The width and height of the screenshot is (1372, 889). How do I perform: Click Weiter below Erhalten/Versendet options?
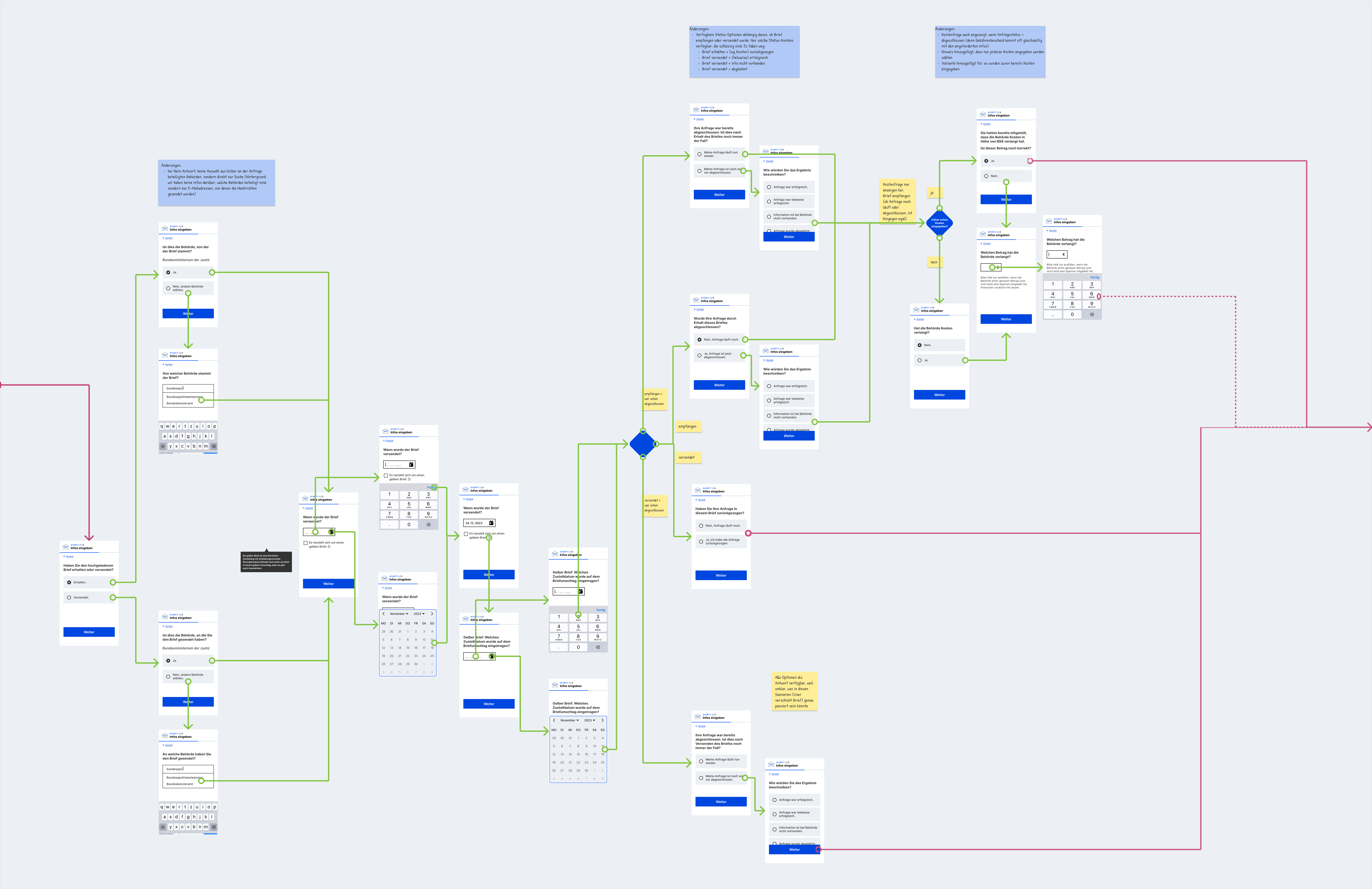coord(89,632)
